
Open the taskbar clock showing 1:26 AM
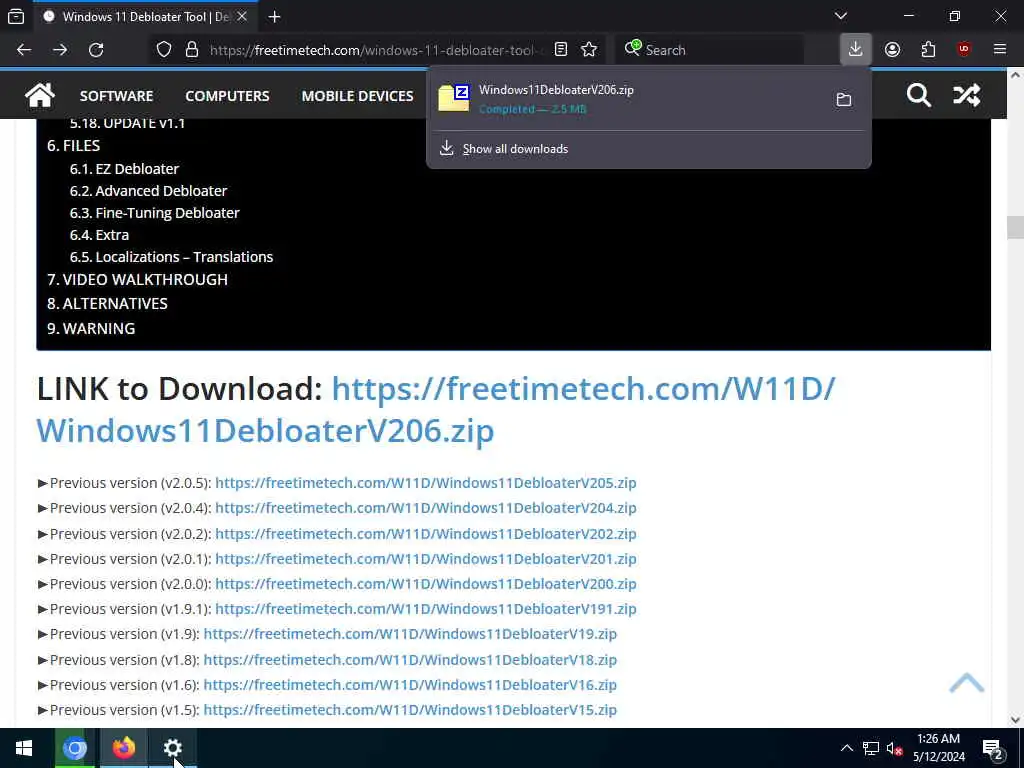click(x=938, y=748)
